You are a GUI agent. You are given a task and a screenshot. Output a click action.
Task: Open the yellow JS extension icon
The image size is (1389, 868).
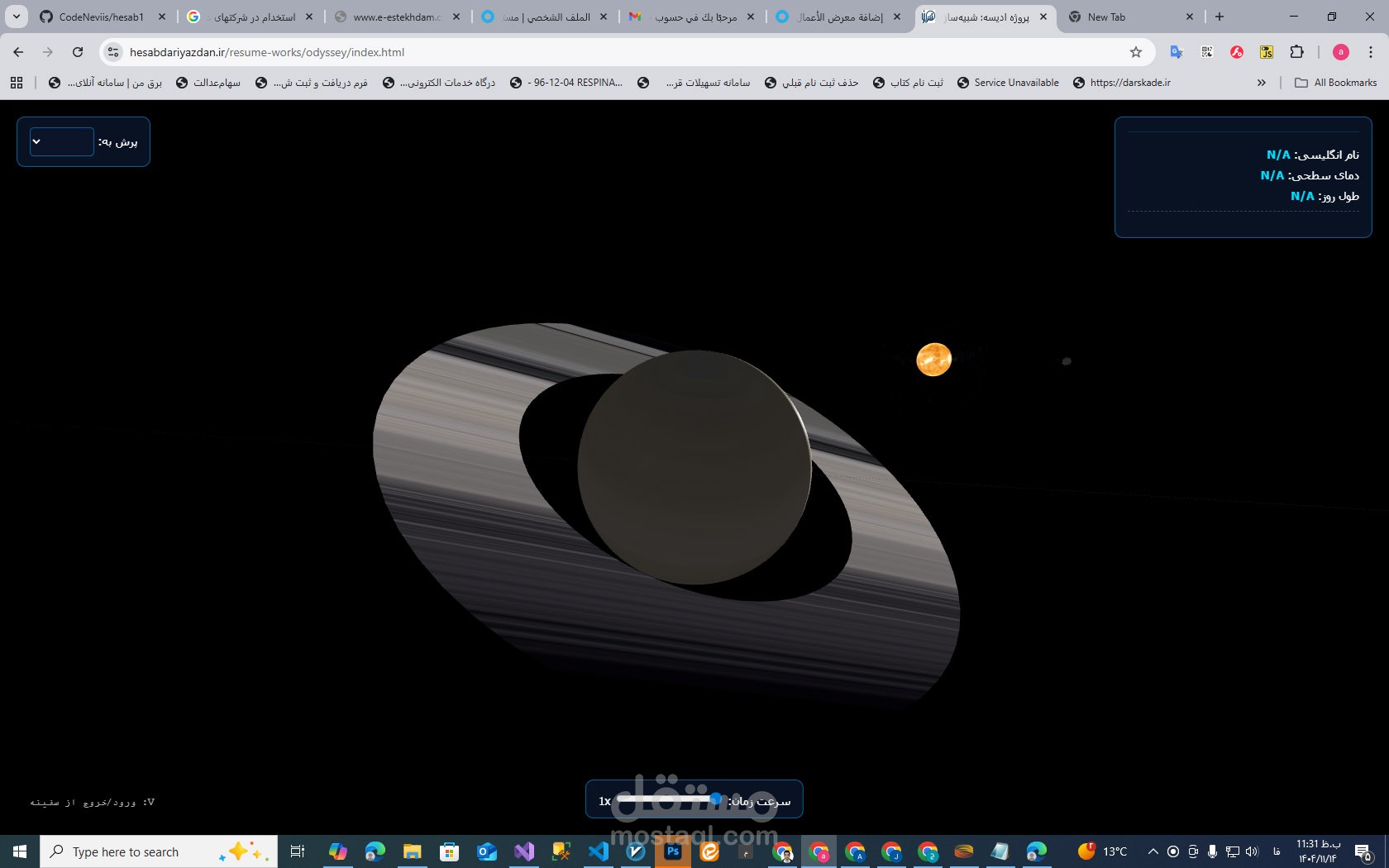[1267, 52]
